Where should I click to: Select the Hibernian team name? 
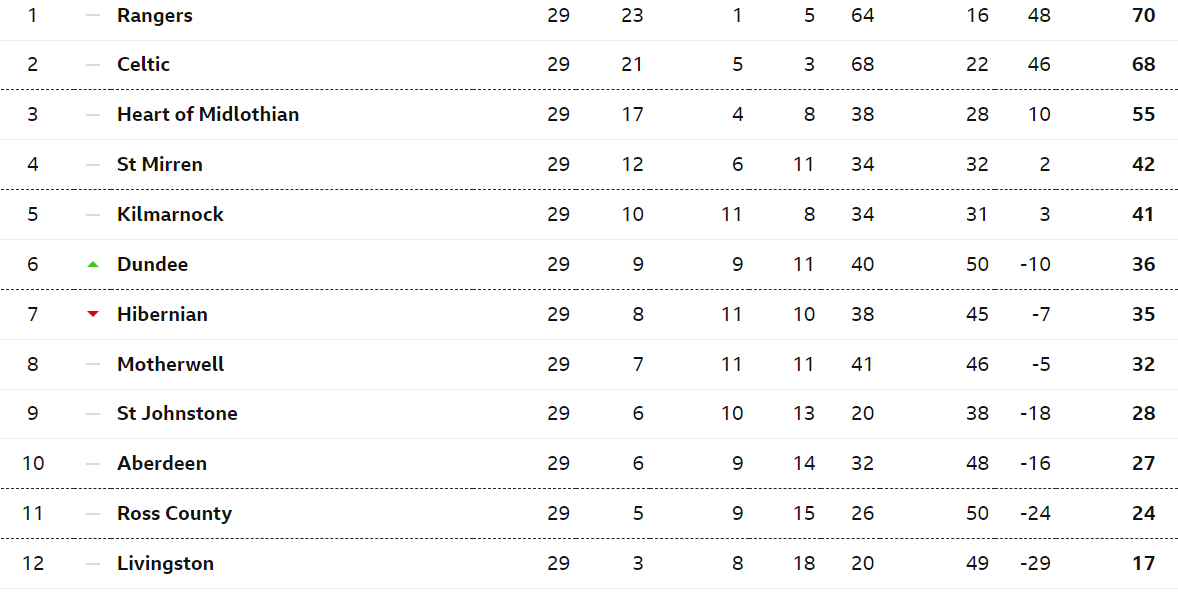pos(162,314)
